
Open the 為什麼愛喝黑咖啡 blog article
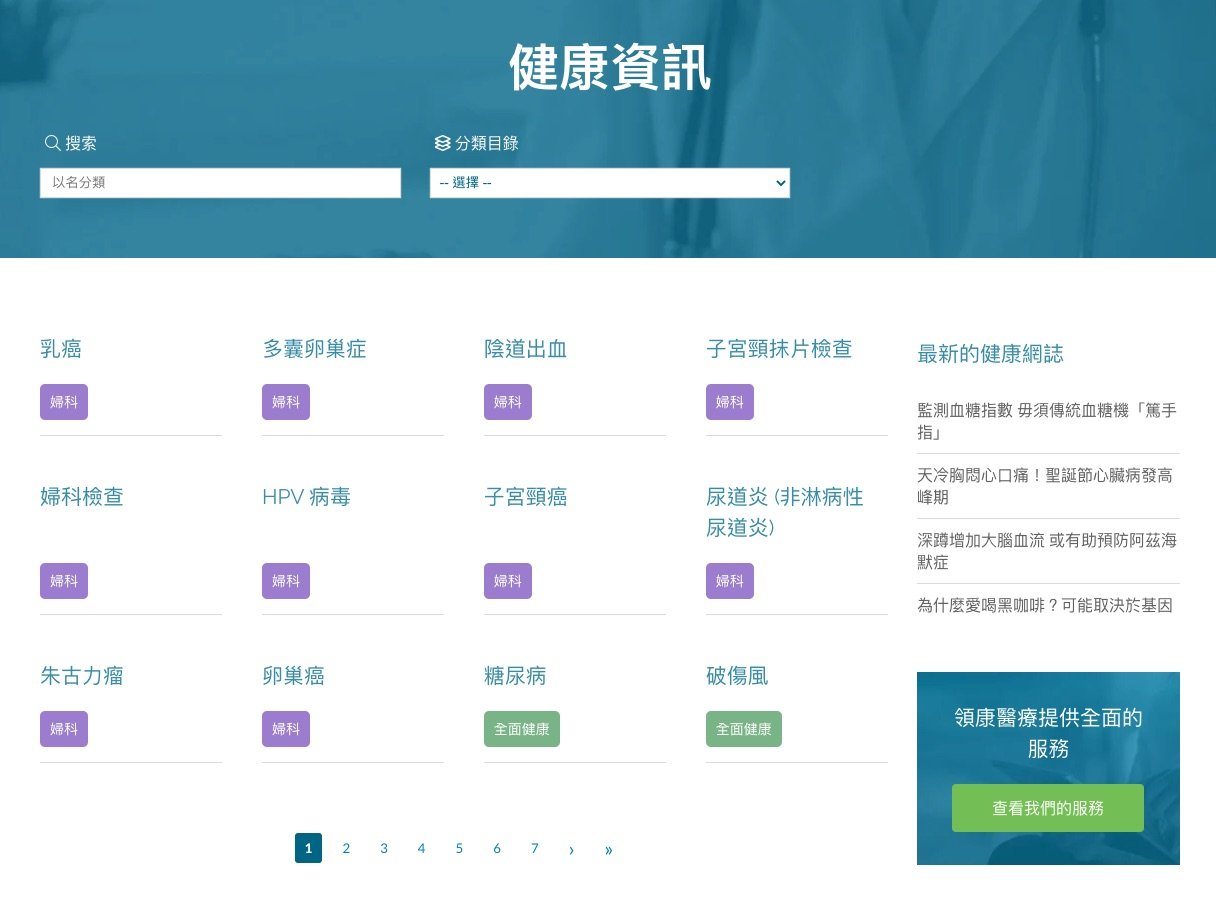coord(1044,605)
